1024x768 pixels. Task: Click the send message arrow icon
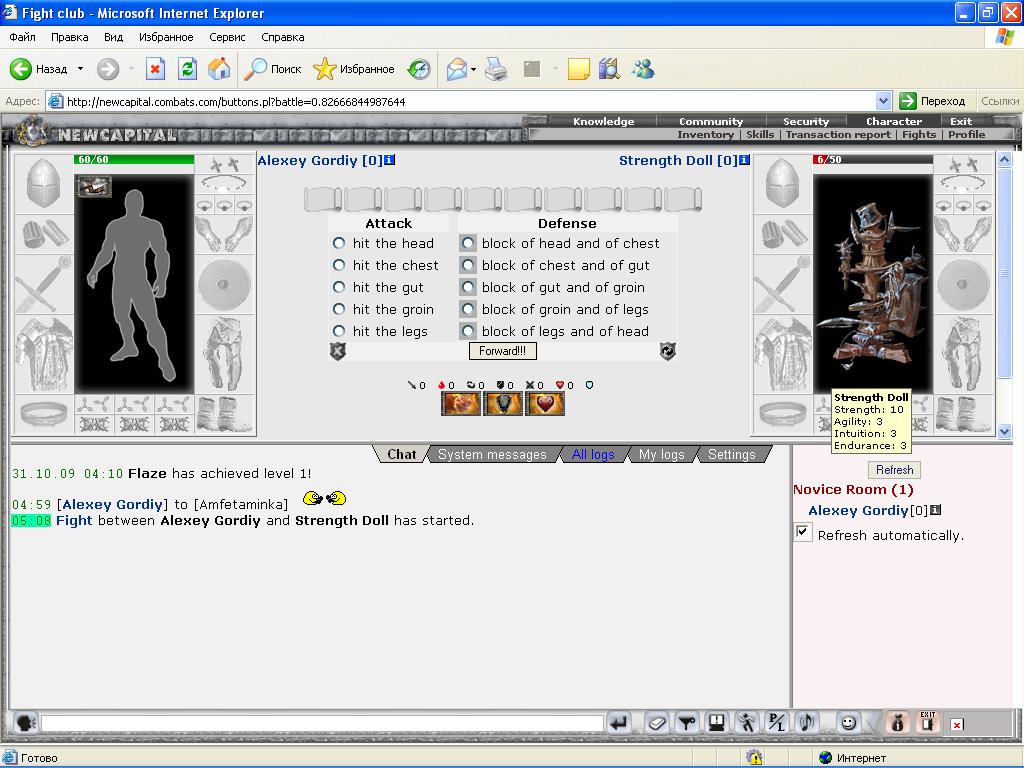point(618,722)
